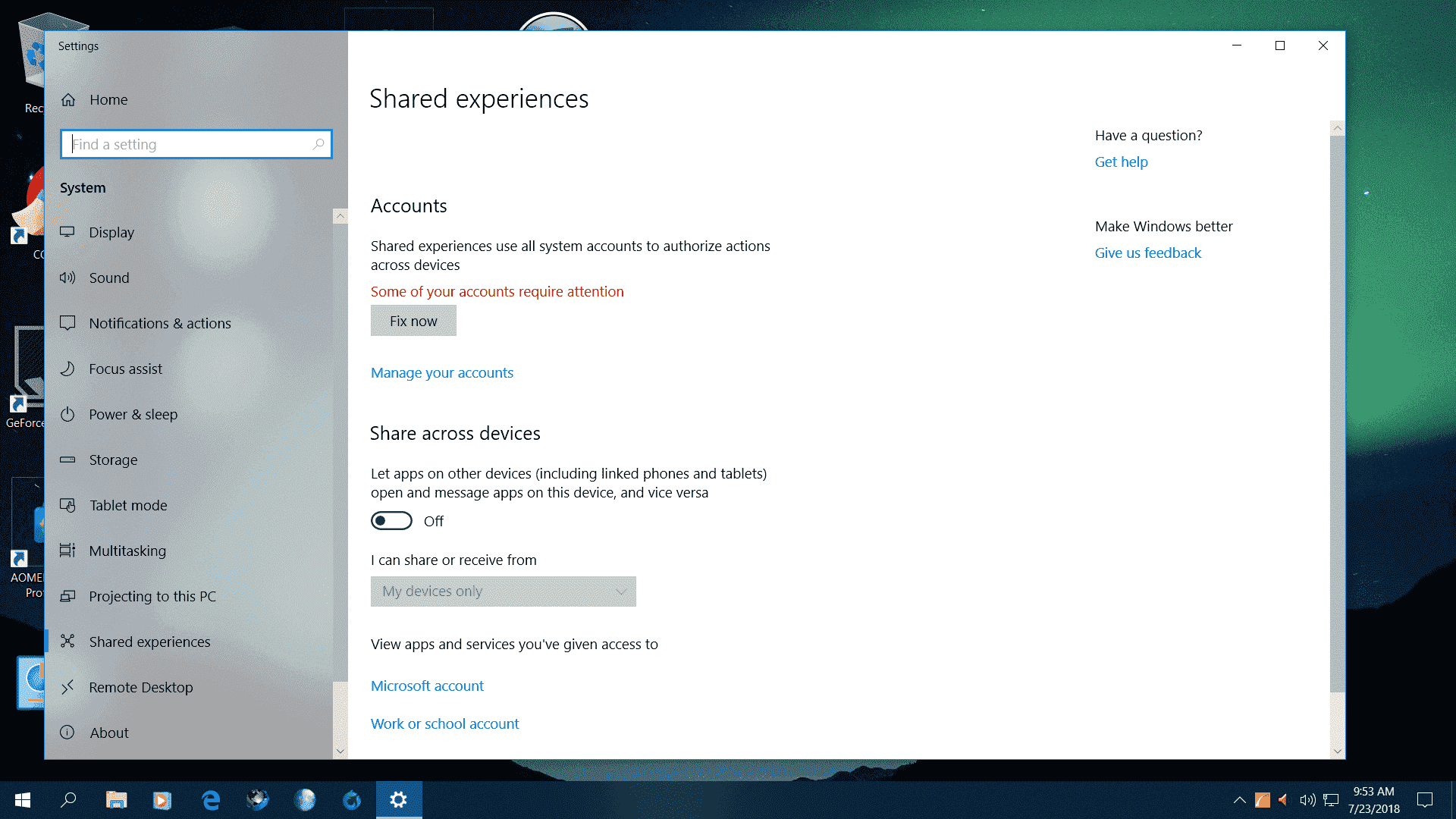This screenshot has height=819, width=1456.
Task: Click the volume icon in the system tray
Action: tap(1307, 800)
